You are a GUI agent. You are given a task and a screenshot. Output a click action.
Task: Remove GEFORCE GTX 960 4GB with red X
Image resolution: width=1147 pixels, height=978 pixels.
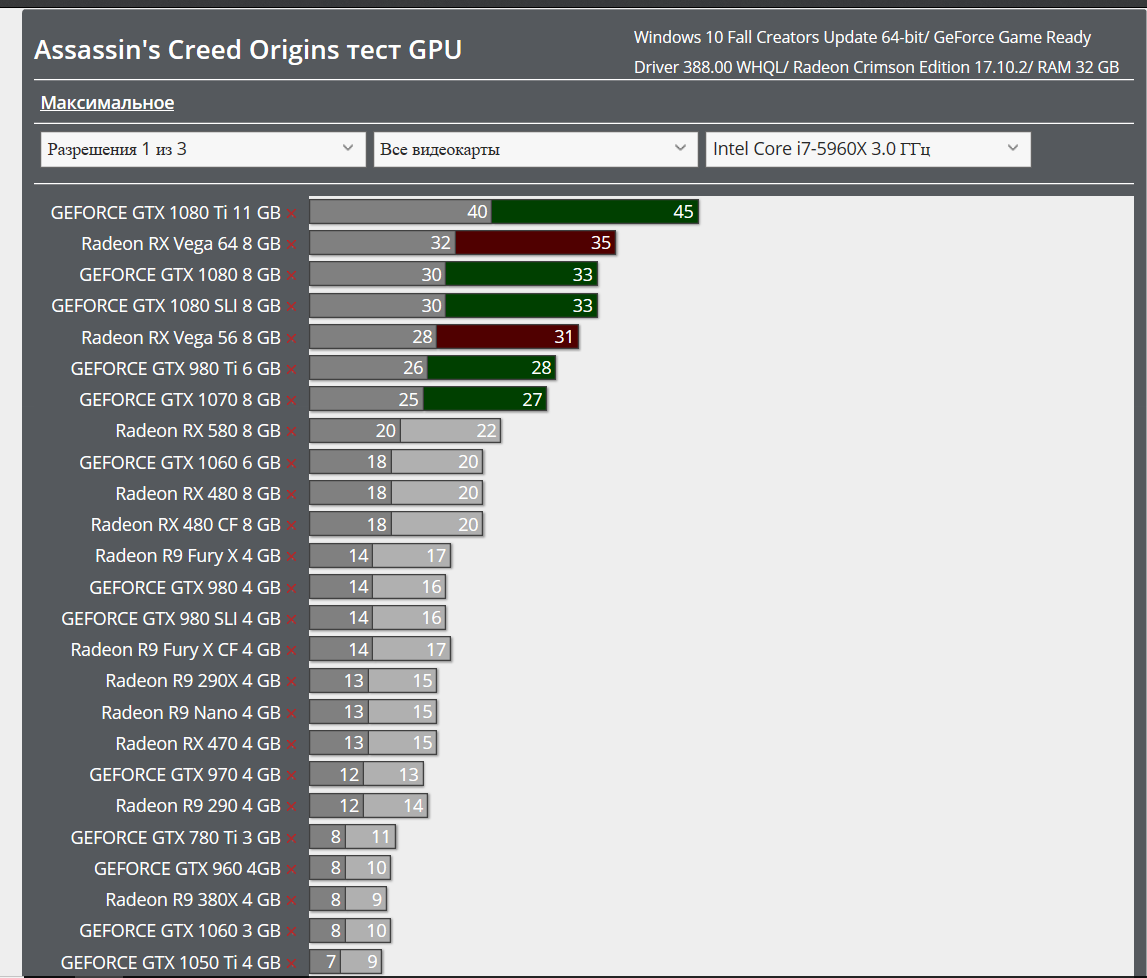292,870
